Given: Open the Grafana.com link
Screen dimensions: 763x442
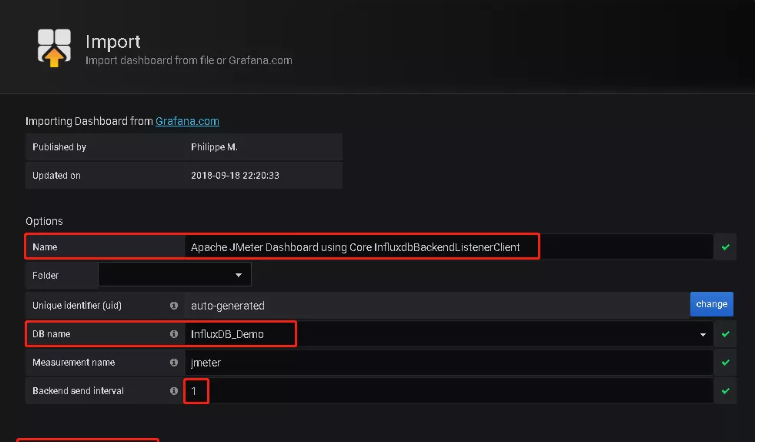Looking at the screenshot, I should [187, 121].
